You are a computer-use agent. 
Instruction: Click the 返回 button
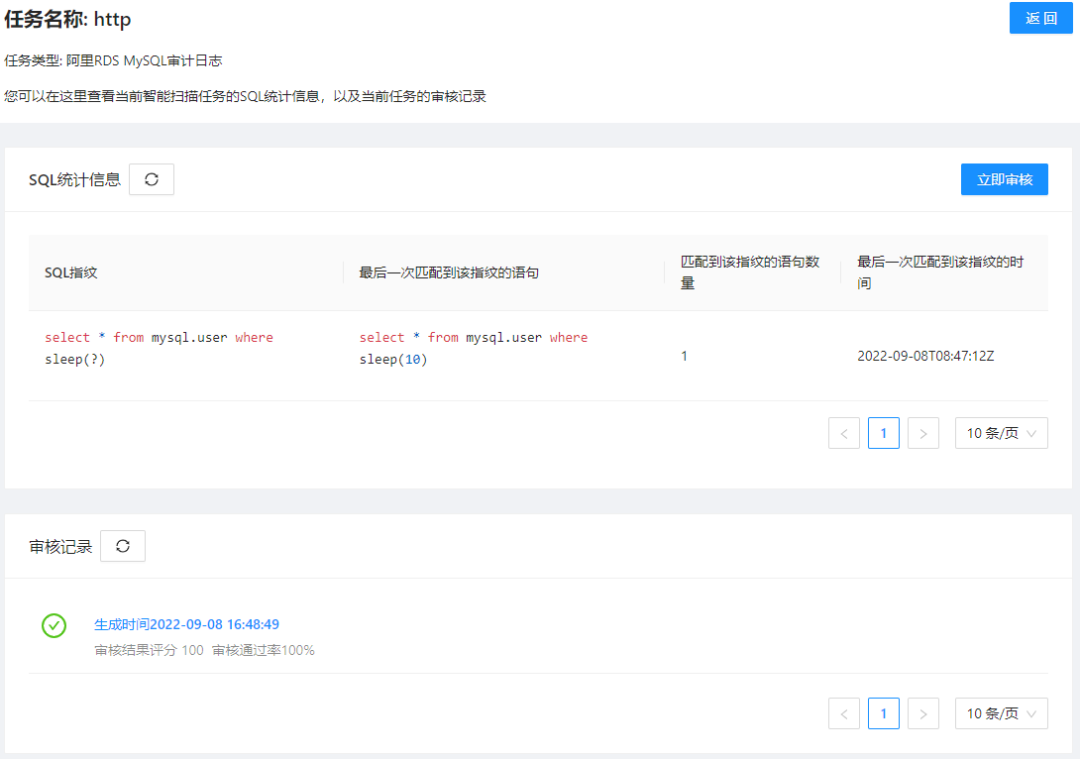click(x=1041, y=18)
